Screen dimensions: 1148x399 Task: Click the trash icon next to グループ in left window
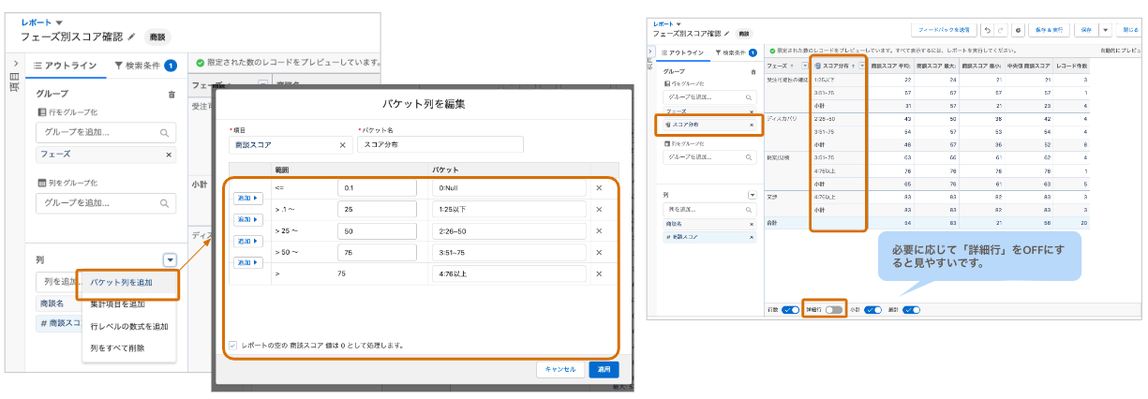[171, 94]
